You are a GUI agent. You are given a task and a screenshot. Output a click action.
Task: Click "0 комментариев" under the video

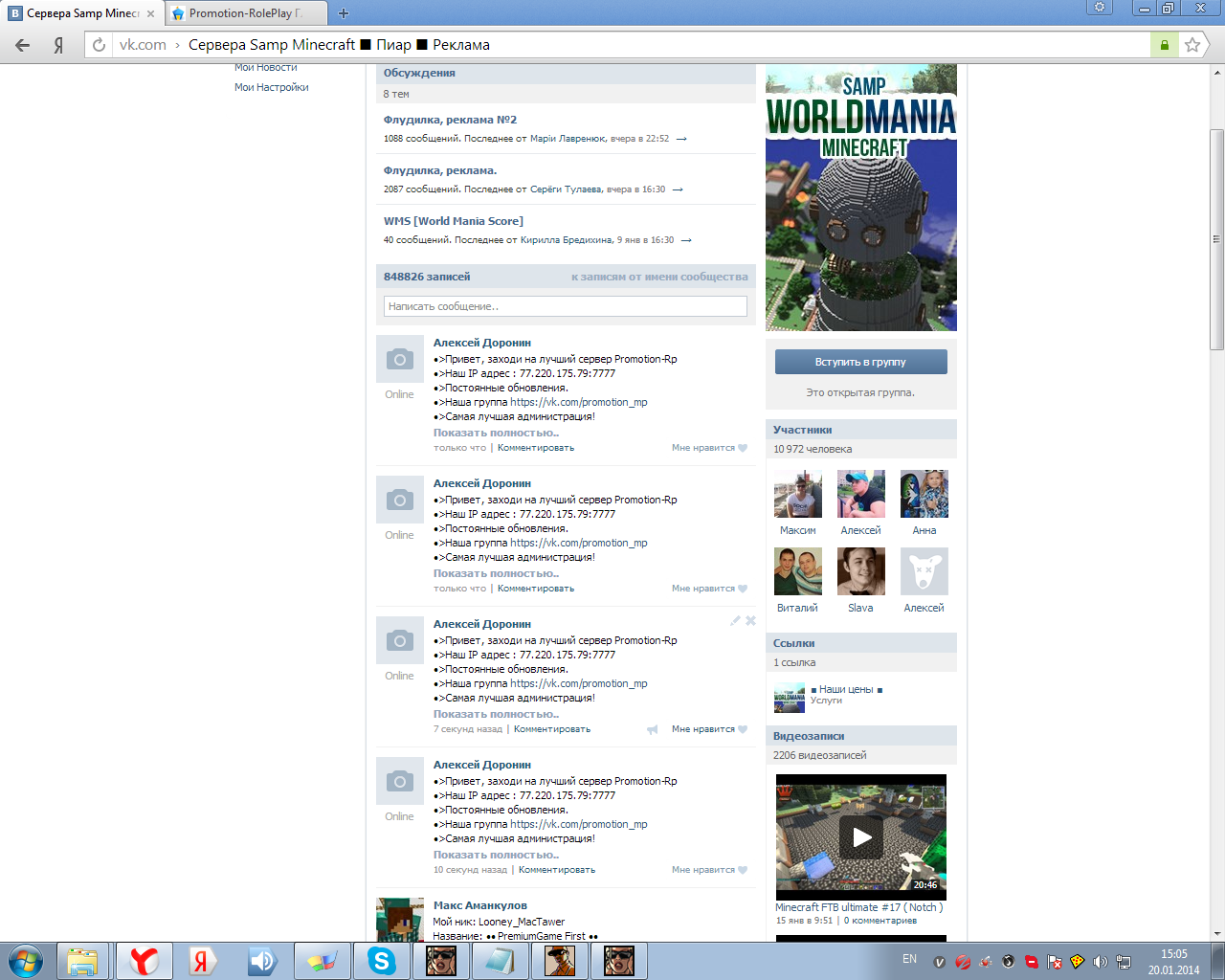pos(880,921)
